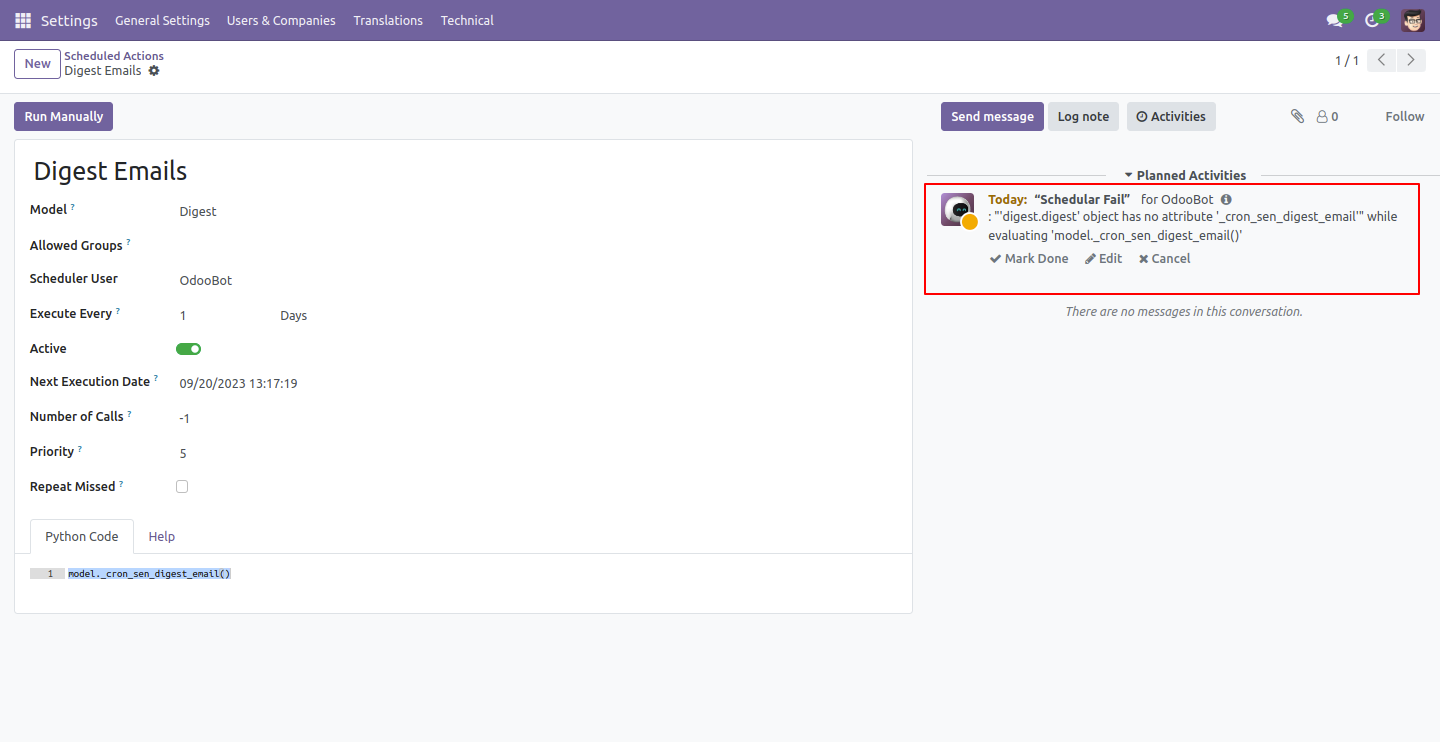
Task: Click the Log note button
Action: click(1083, 116)
